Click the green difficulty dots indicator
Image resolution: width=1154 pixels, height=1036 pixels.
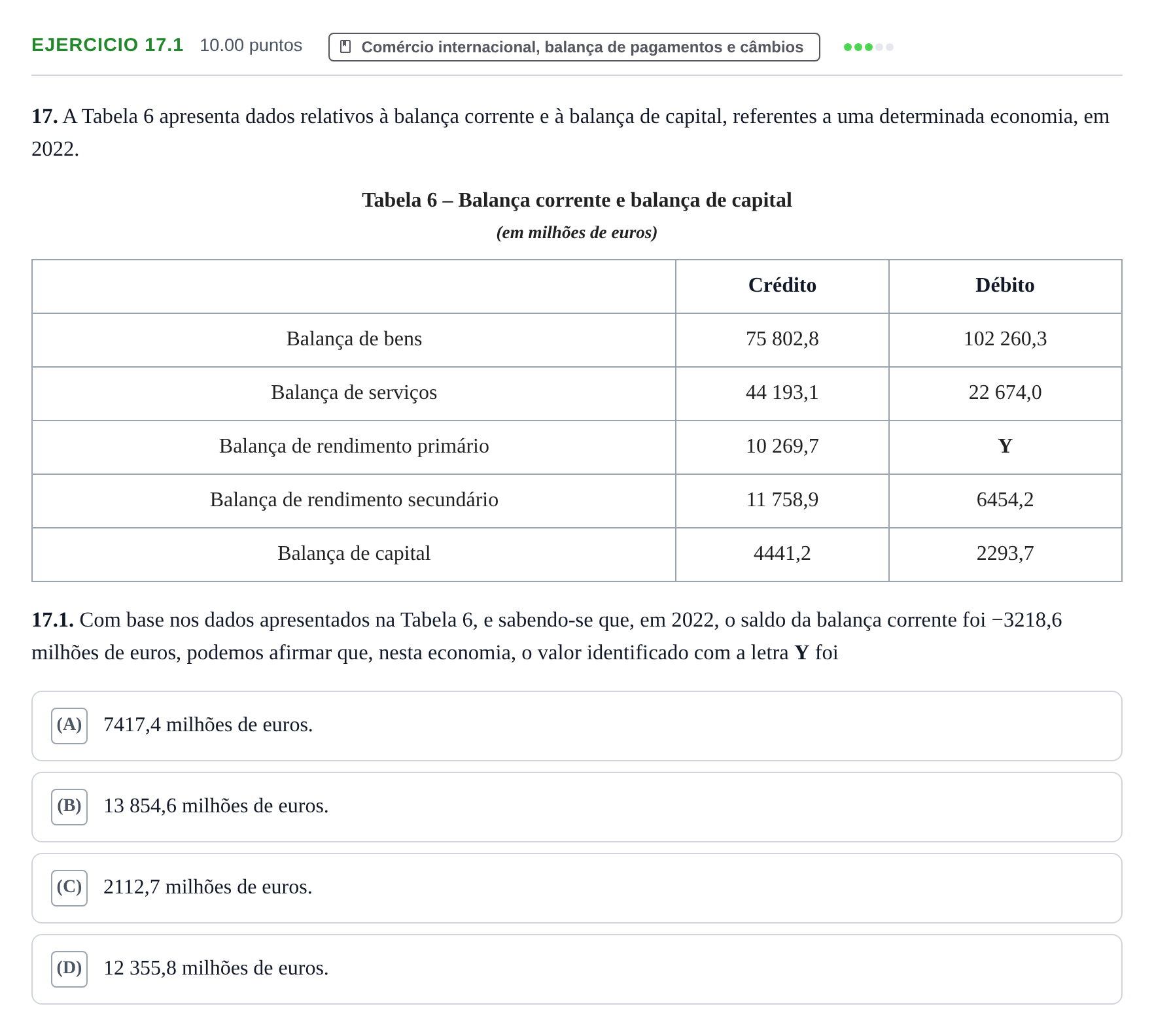[x=868, y=47]
